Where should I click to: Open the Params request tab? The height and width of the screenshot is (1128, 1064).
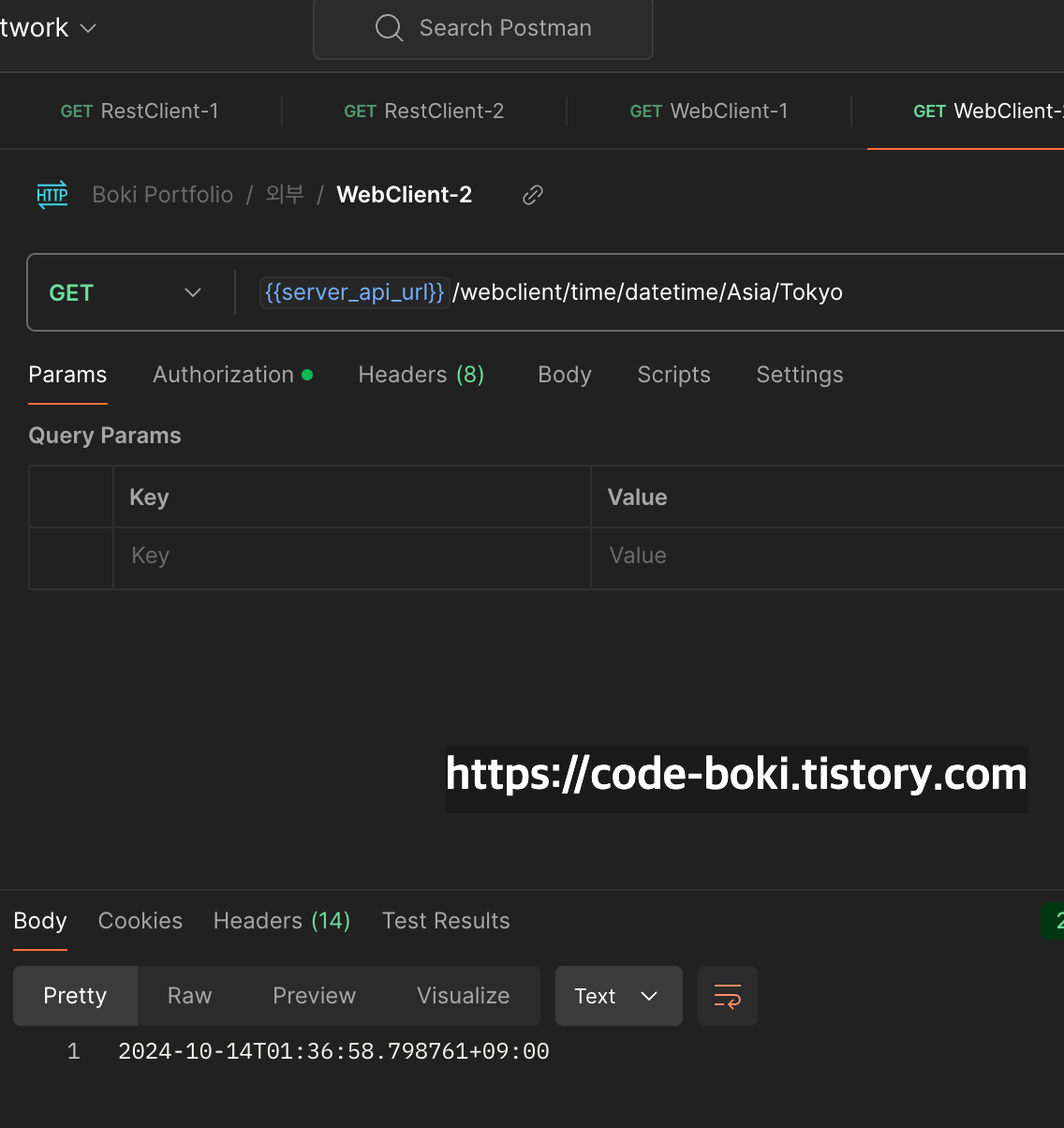click(x=67, y=375)
